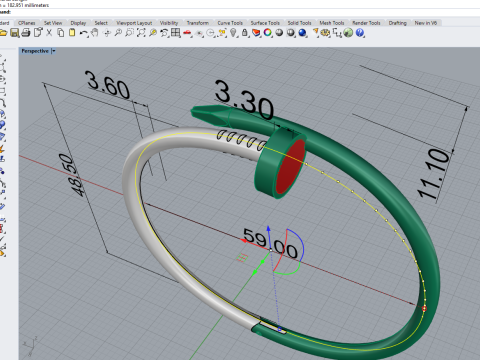Switch to the Mesh Tools tab
The height and width of the screenshot is (360, 480).
coord(332,23)
